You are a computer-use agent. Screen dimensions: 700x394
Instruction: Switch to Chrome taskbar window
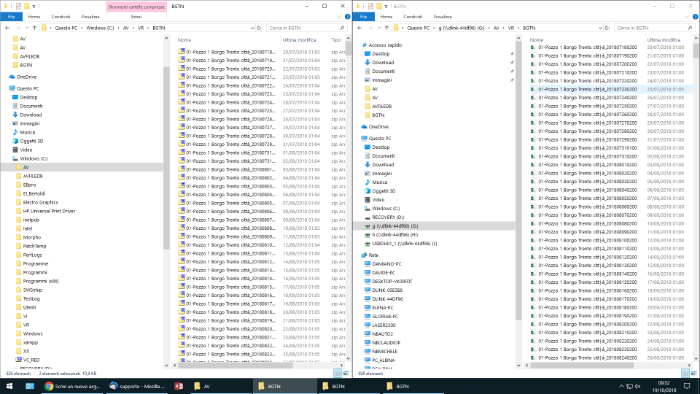click(72, 386)
